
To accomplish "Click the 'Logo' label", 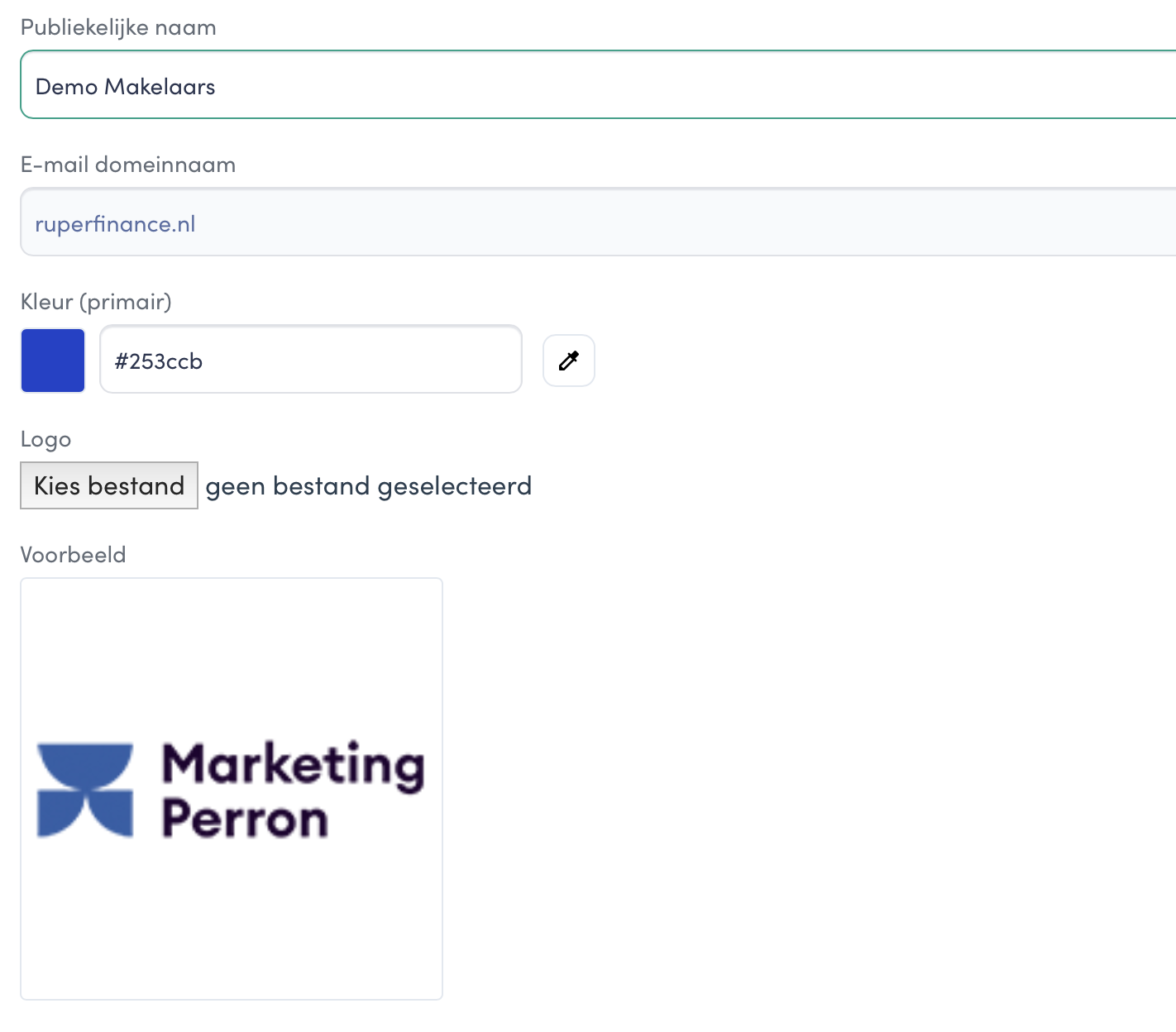I will 46,439.
